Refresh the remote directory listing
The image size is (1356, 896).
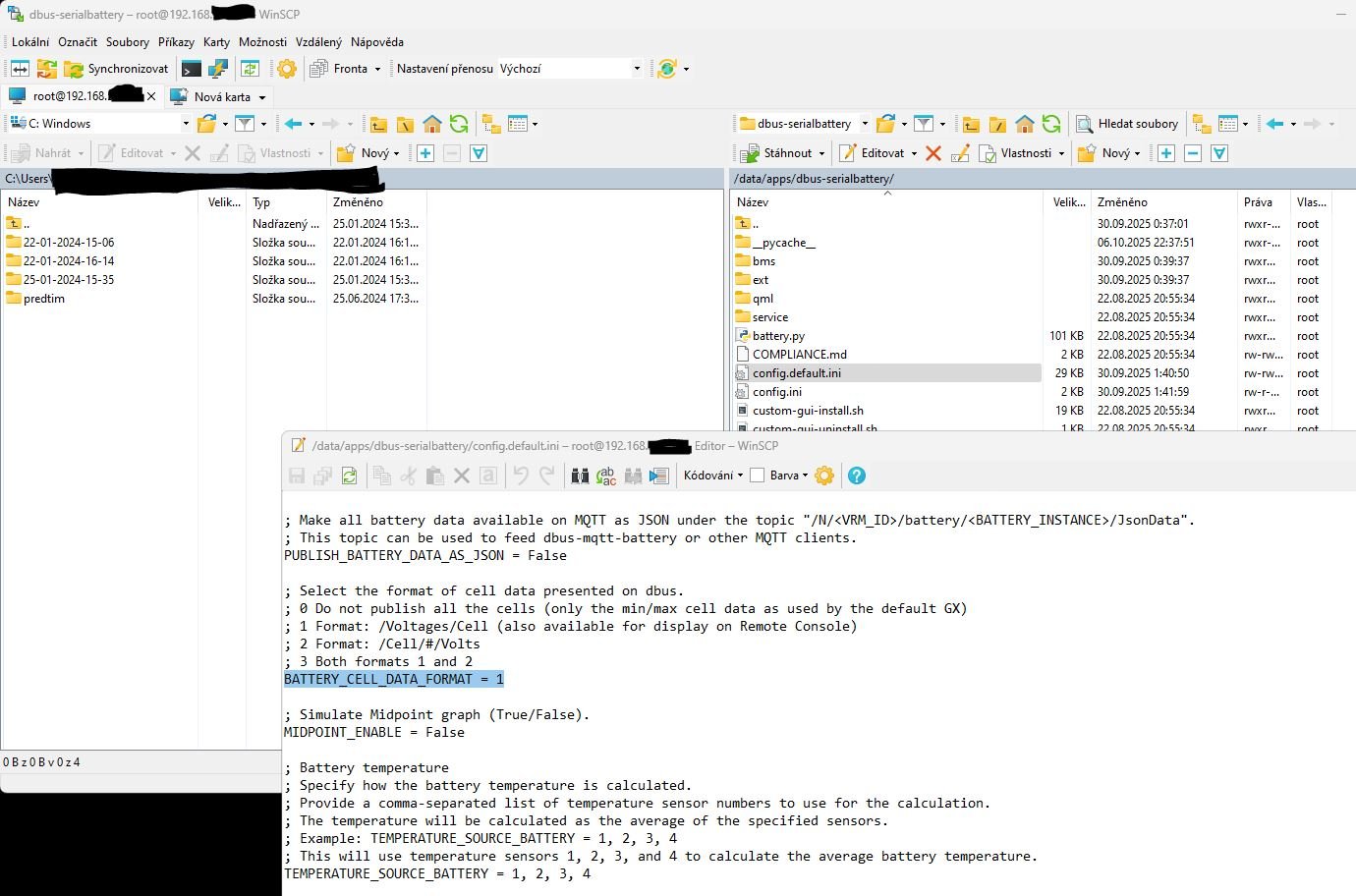click(x=1051, y=124)
